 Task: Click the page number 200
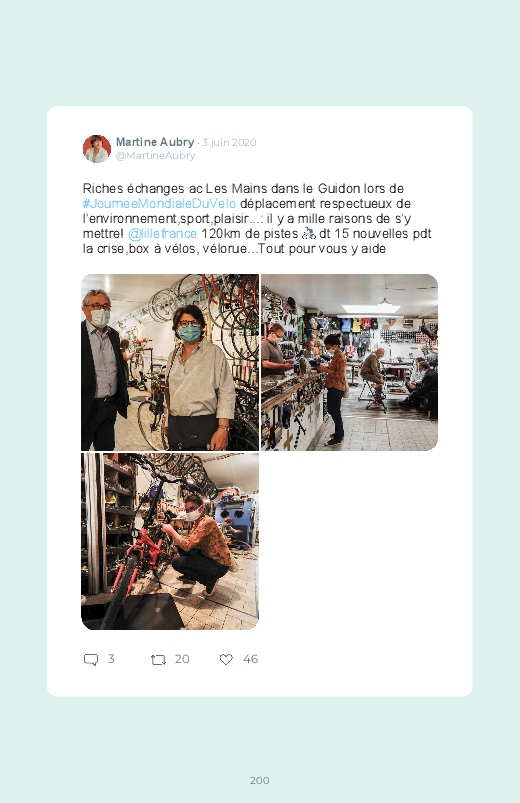point(260,780)
